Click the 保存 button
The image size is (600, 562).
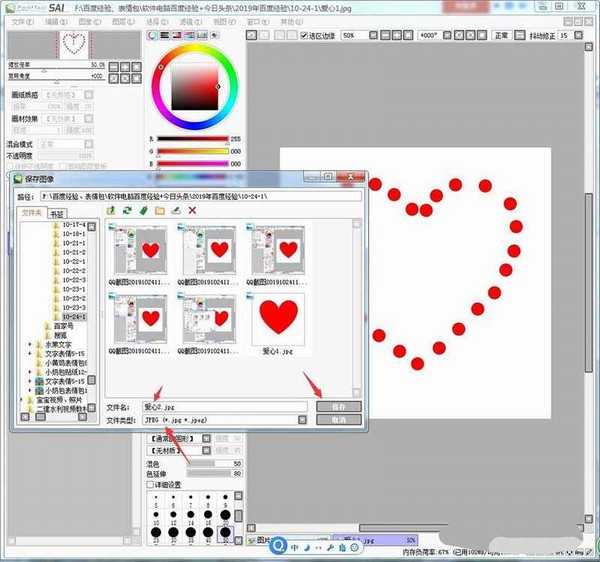click(x=338, y=407)
